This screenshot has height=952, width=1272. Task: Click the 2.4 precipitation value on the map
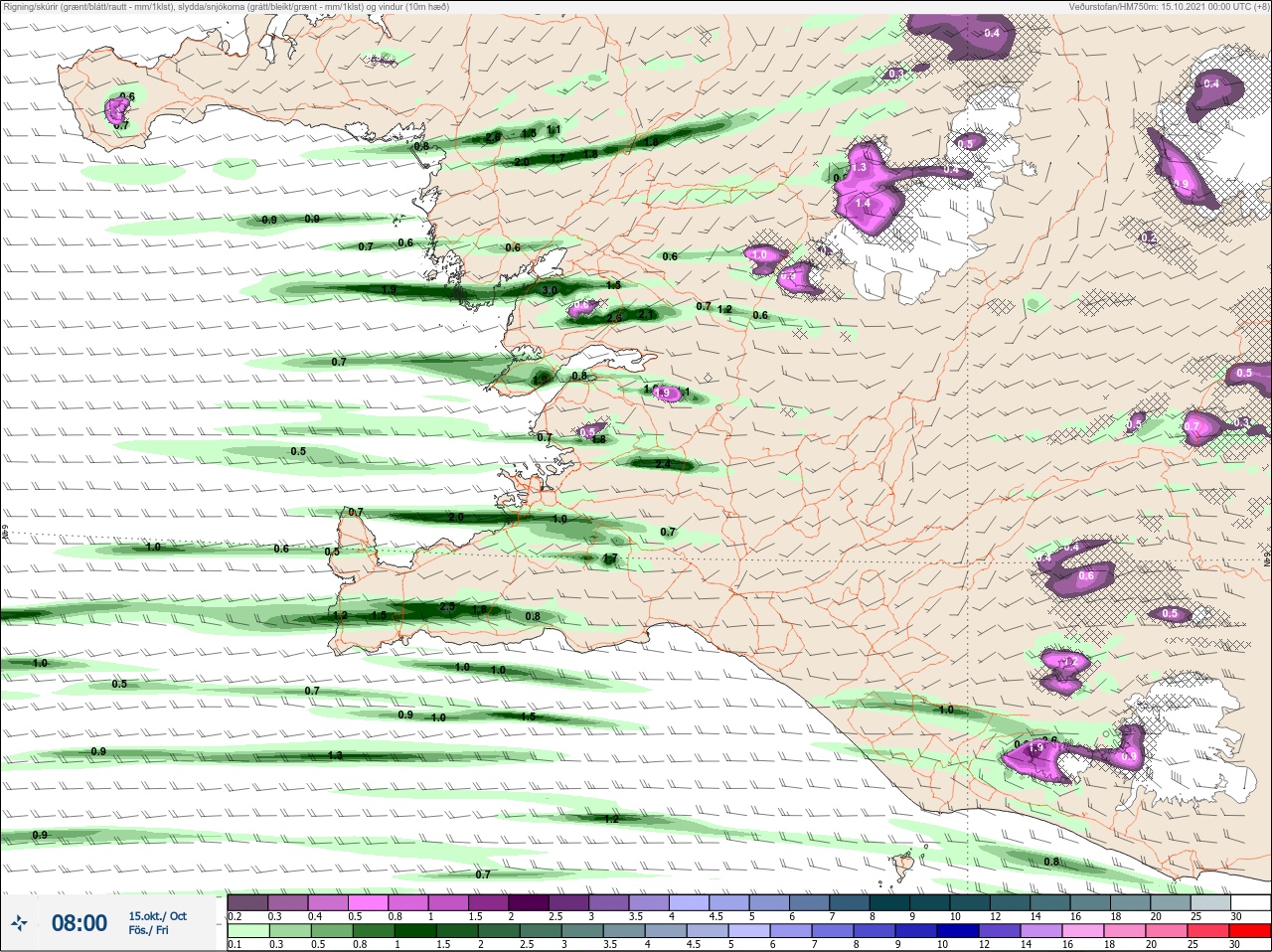click(663, 464)
